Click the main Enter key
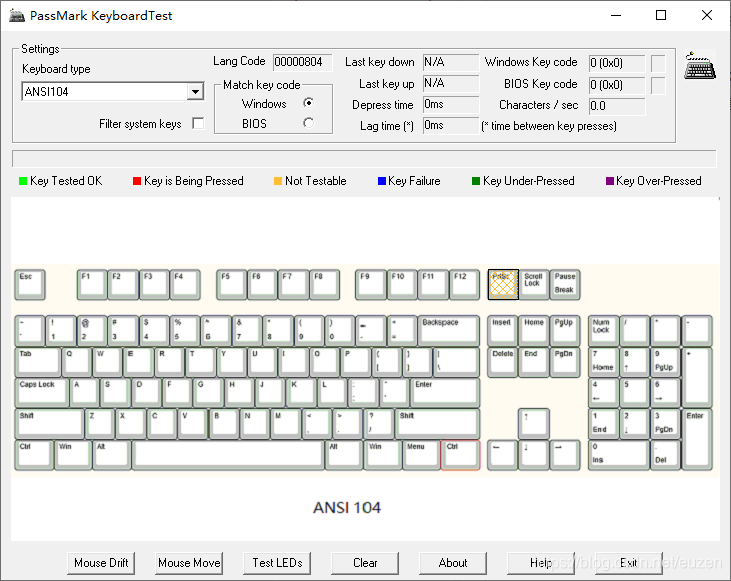This screenshot has width=731, height=581. pos(445,393)
